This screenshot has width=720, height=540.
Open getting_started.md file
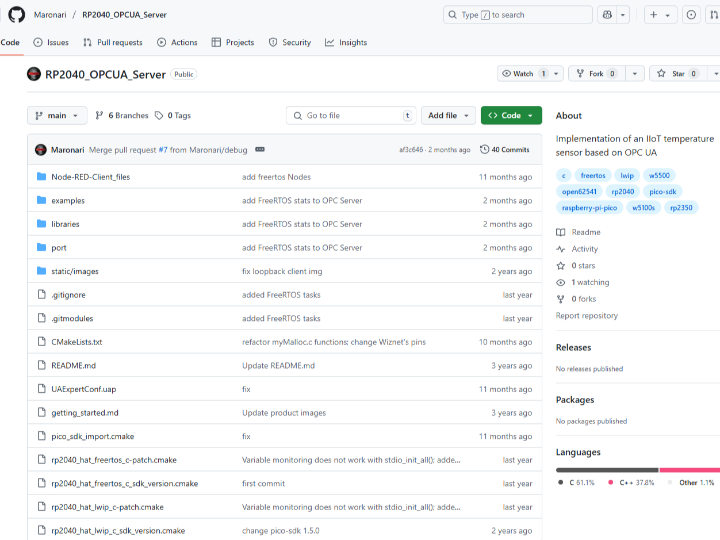click(85, 413)
